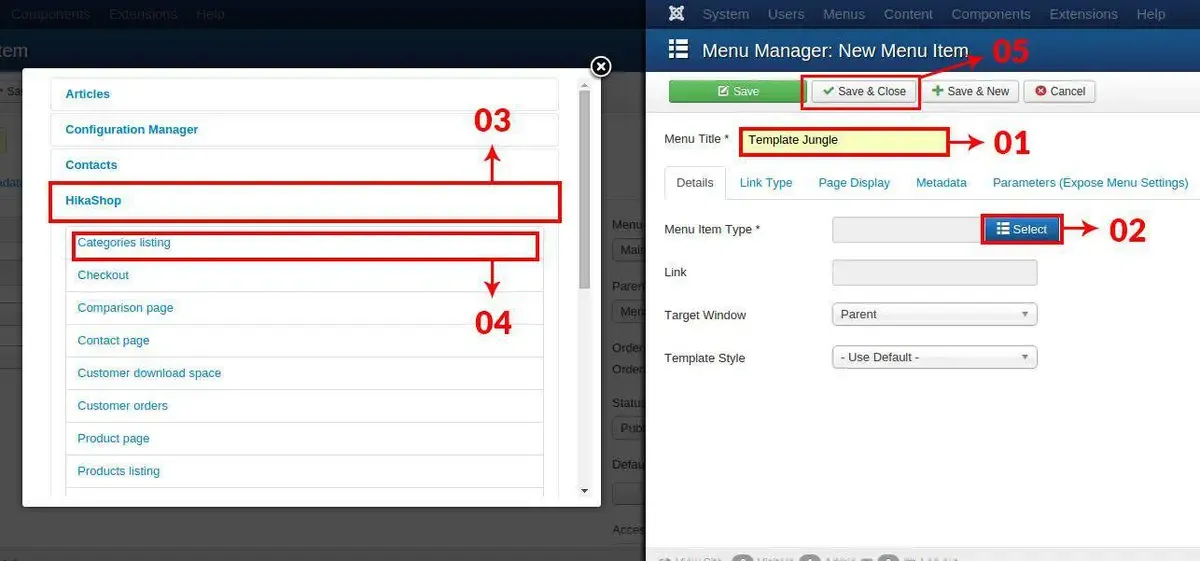The height and width of the screenshot is (561, 1200).
Task: Open the right-hand Components menu
Action: [x=993, y=14]
